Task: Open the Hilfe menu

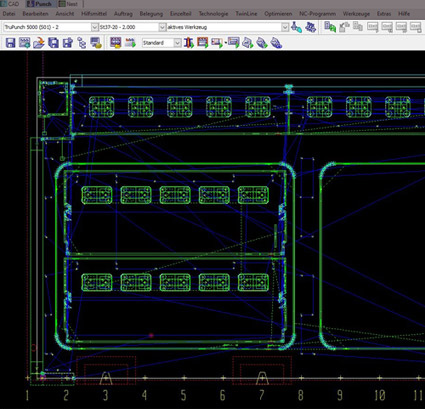Action: (404, 14)
